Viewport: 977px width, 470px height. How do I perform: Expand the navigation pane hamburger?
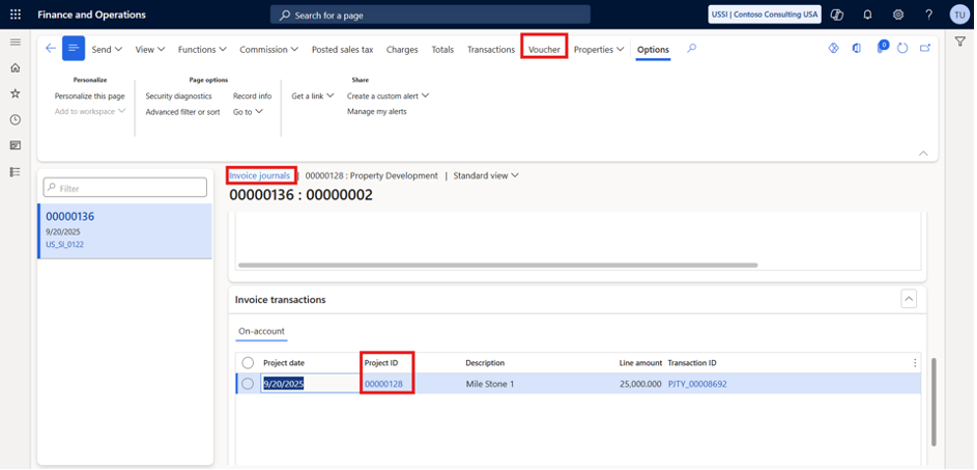[x=16, y=42]
